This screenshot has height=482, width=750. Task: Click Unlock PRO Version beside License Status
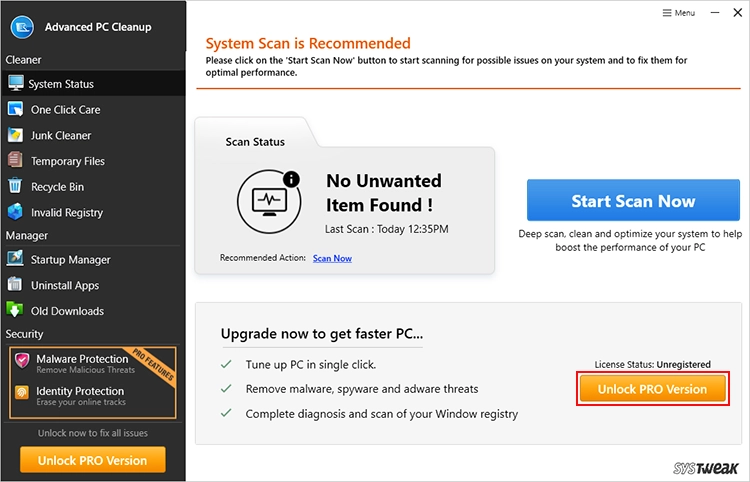point(652,389)
